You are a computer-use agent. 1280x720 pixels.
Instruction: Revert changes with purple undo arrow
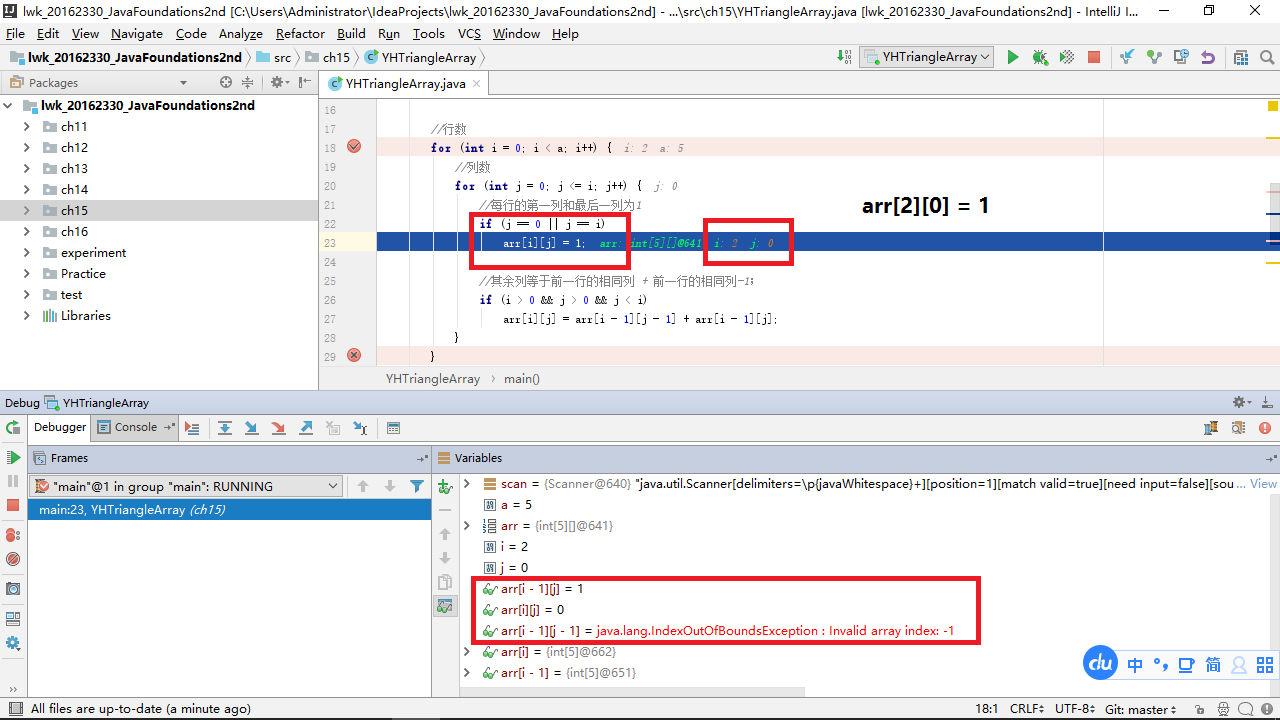point(1208,57)
